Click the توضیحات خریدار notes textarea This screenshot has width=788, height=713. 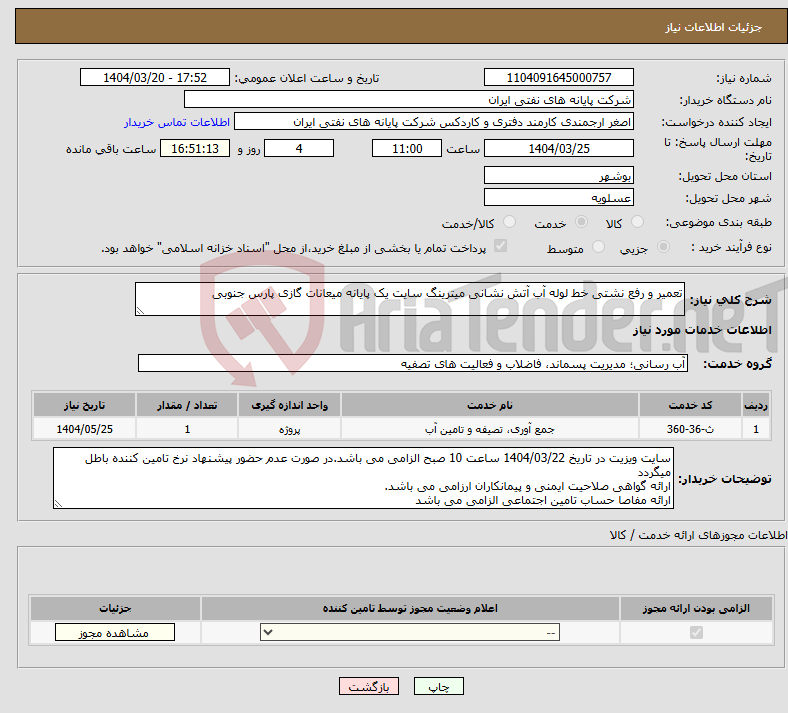tap(363, 478)
